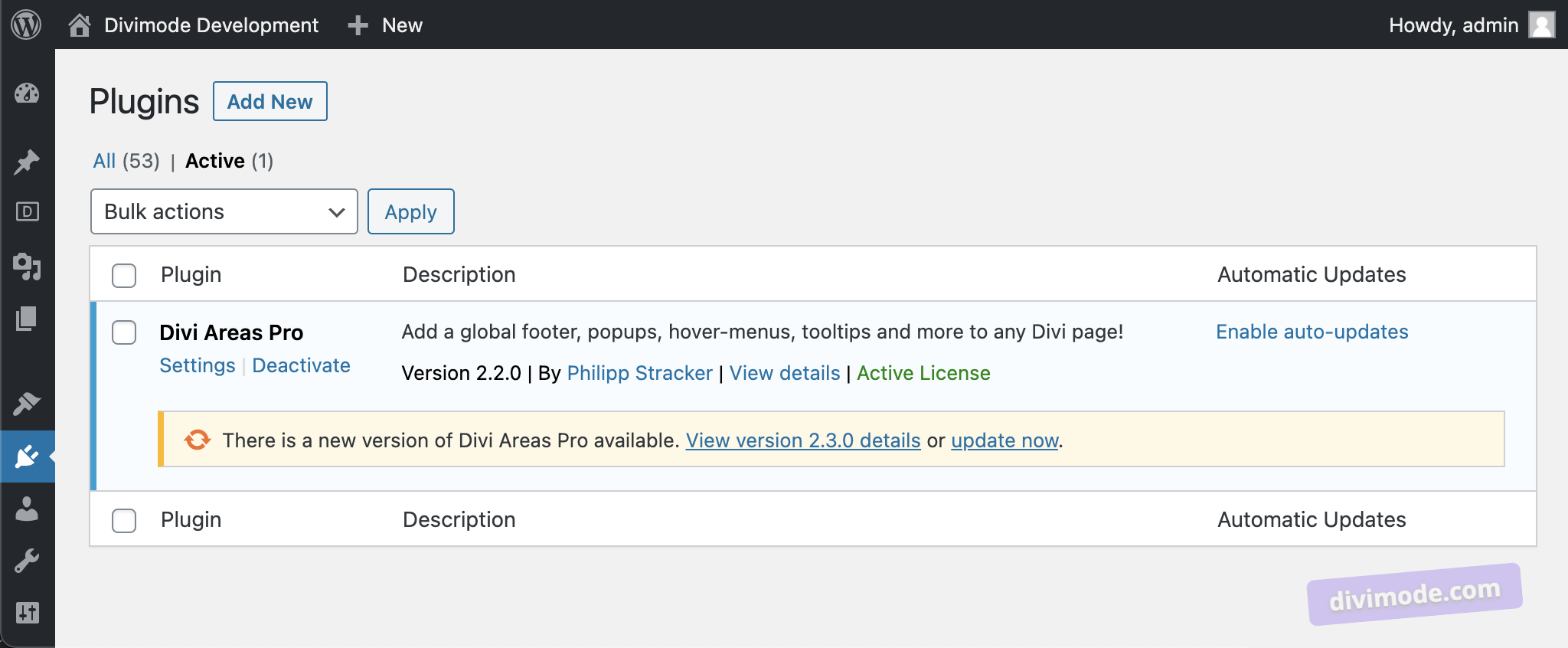This screenshot has height=648, width=1568.
Task: Open the Divi sidebar icon
Action: point(28,211)
